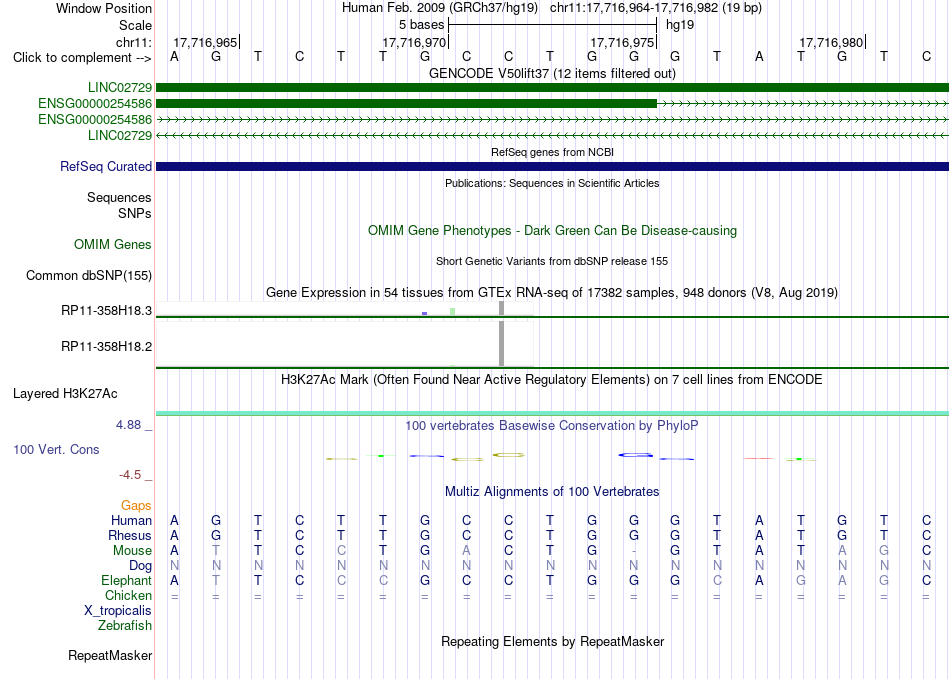Click the Human species row label
950x679 pixels.
pyautogui.click(x=131, y=520)
